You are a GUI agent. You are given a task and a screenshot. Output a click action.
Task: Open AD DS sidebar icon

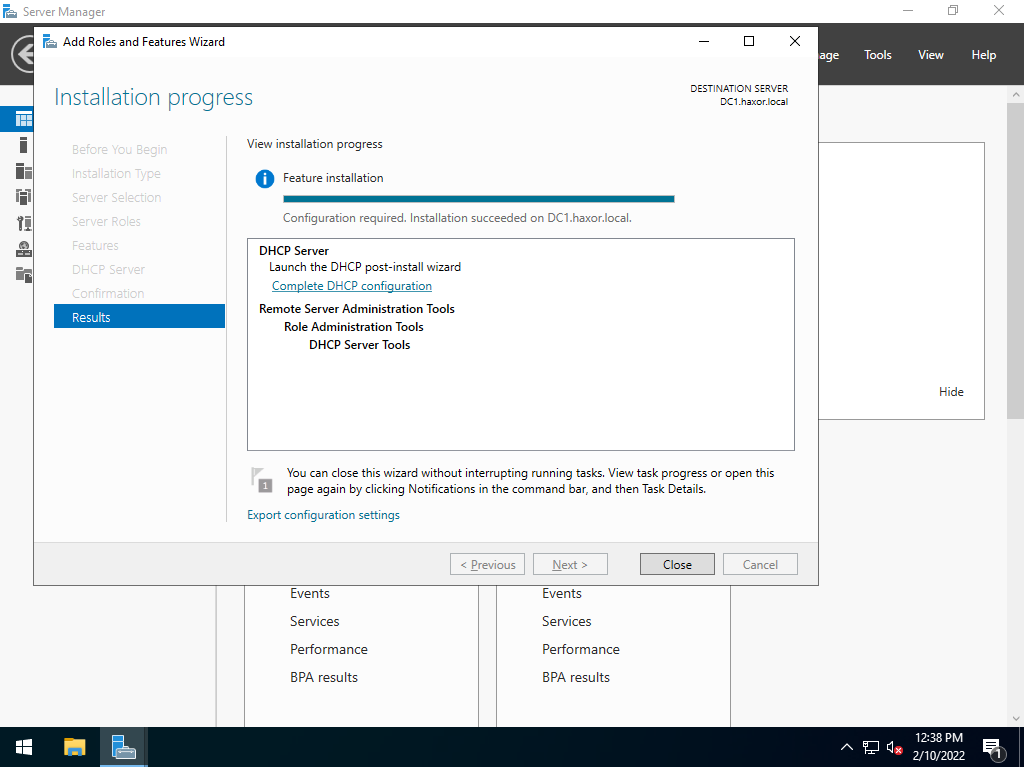tap(24, 197)
